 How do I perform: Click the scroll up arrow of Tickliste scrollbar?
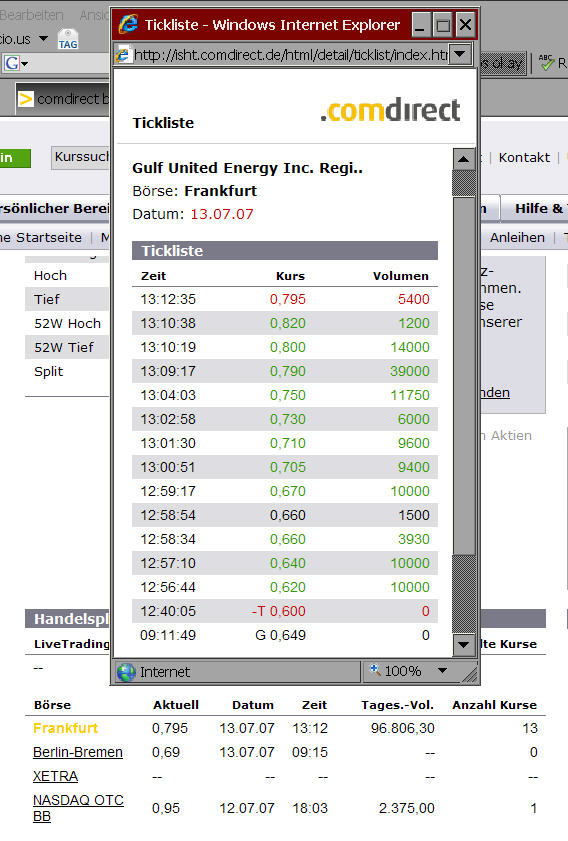[x=463, y=159]
